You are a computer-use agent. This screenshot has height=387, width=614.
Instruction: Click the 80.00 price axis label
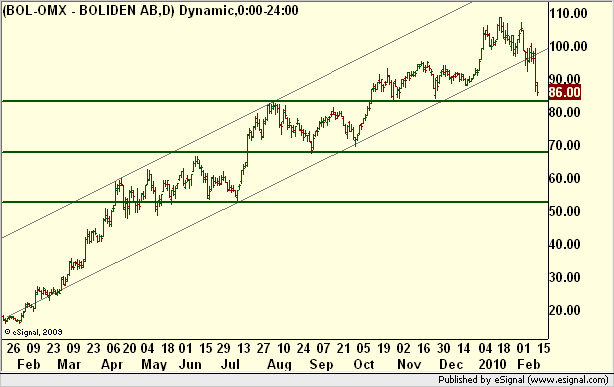564,112
